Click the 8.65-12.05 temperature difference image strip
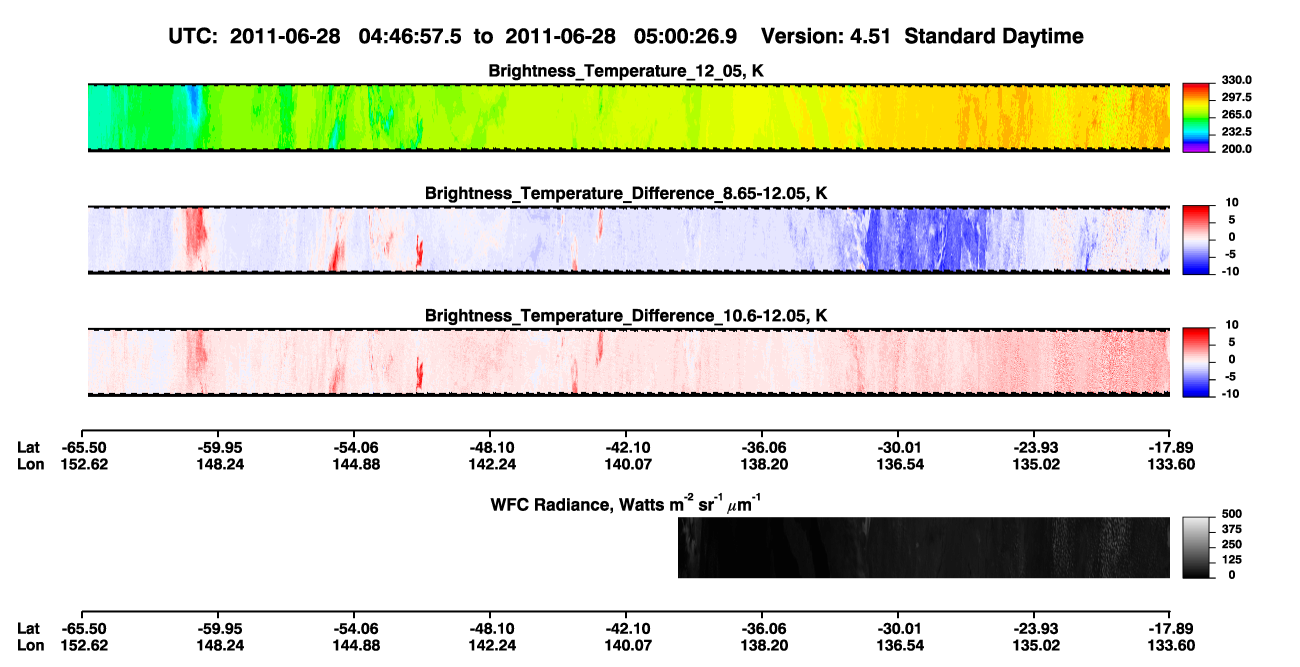The width and height of the screenshot is (1300, 667). [x=629, y=240]
